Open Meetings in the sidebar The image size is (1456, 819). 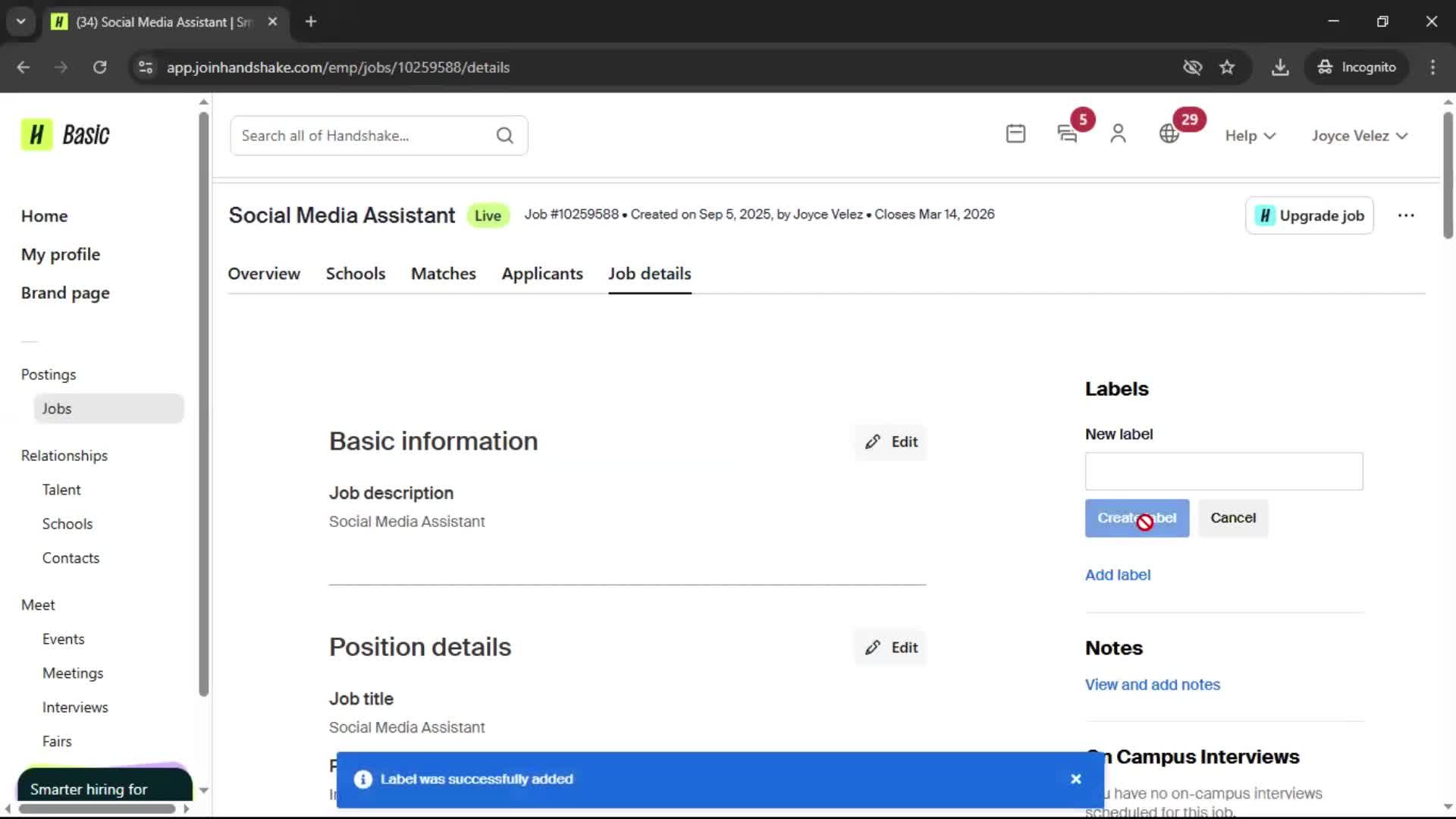coord(73,673)
